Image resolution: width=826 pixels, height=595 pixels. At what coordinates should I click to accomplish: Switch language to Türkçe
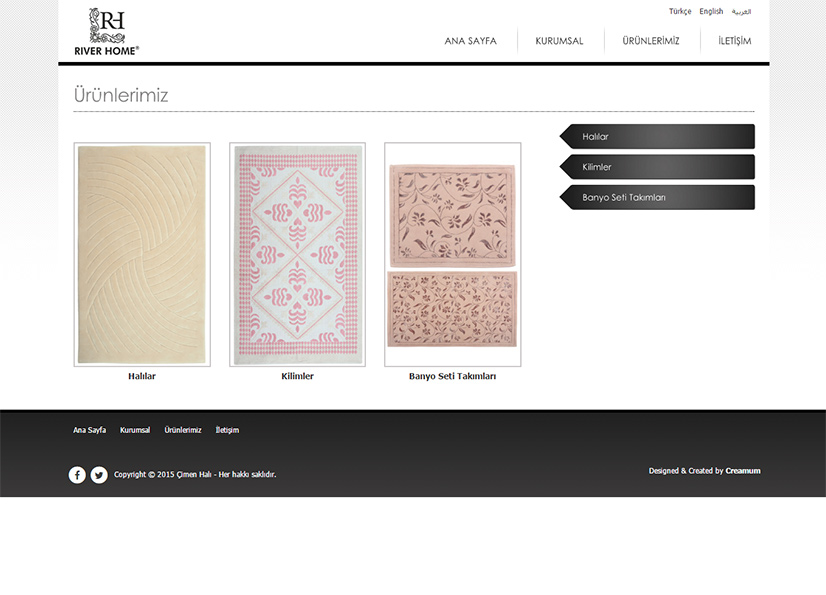point(680,12)
